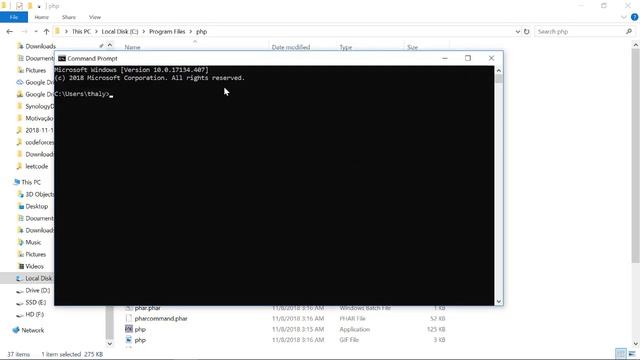
Task: Open pinned Downloads in Quick access
Action: pos(40,46)
